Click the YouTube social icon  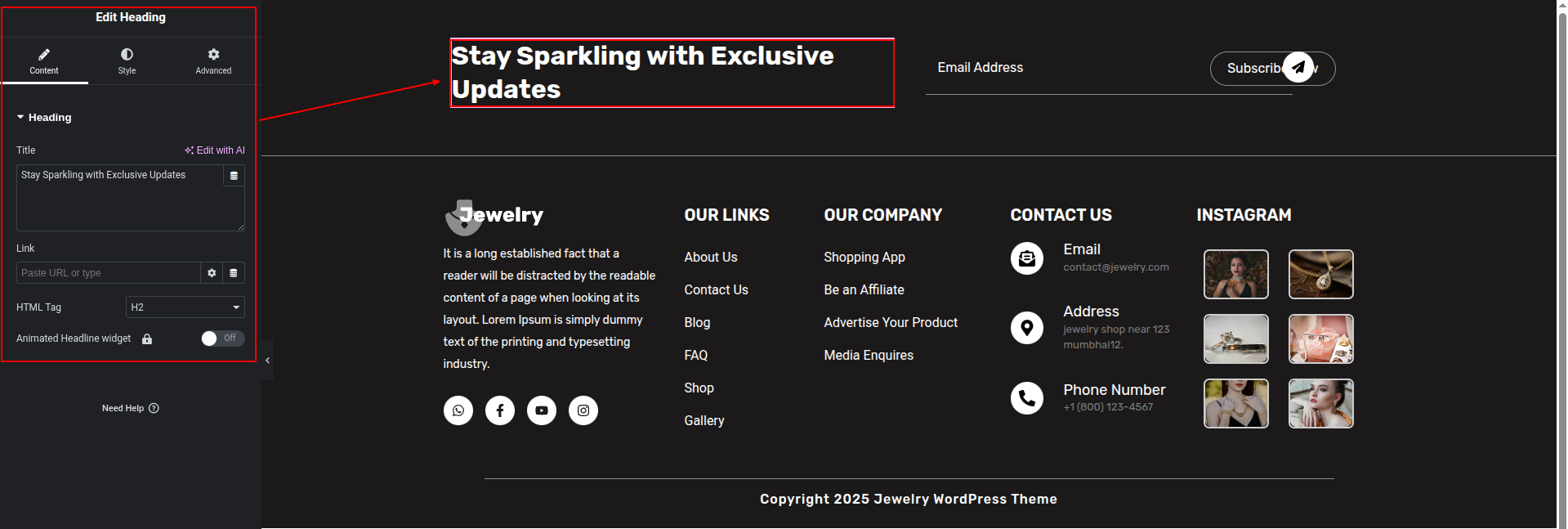point(542,410)
